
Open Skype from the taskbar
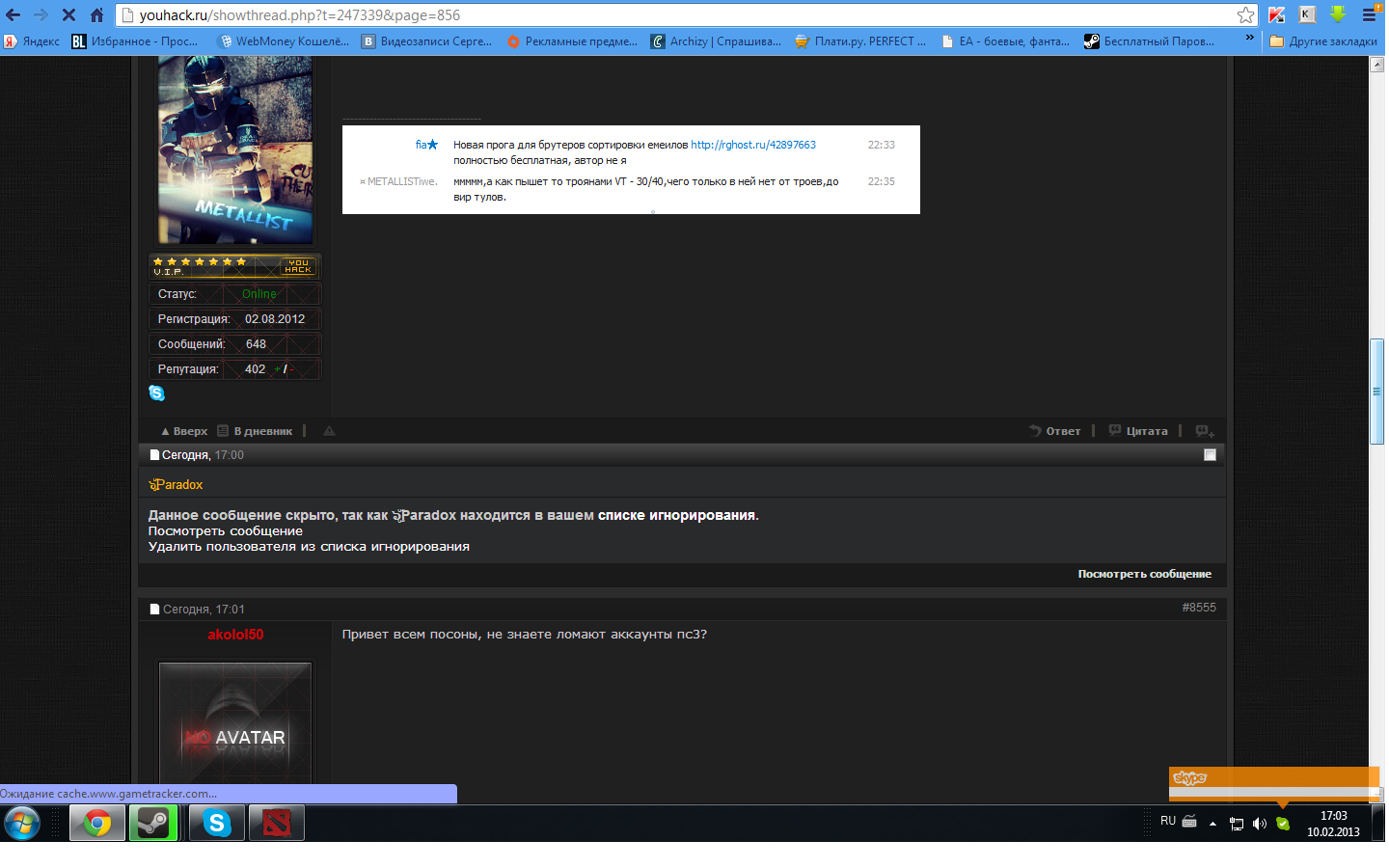(x=217, y=823)
